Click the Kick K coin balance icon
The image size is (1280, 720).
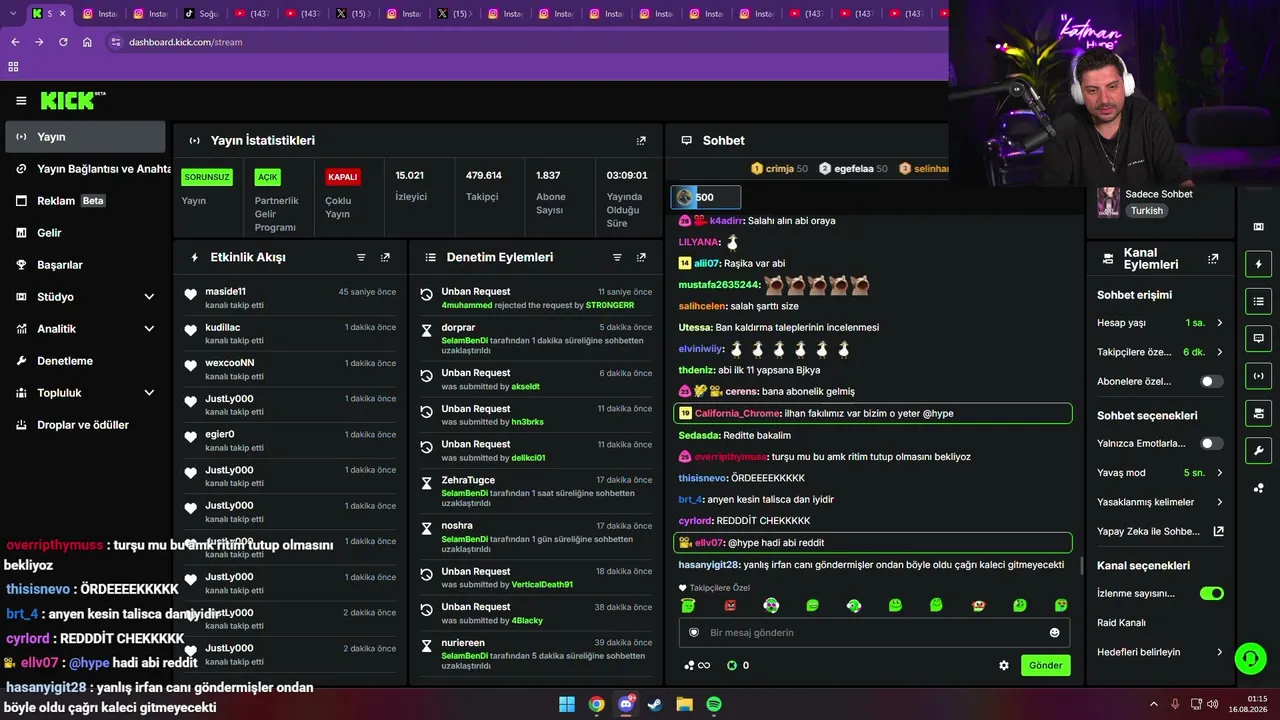(x=732, y=665)
